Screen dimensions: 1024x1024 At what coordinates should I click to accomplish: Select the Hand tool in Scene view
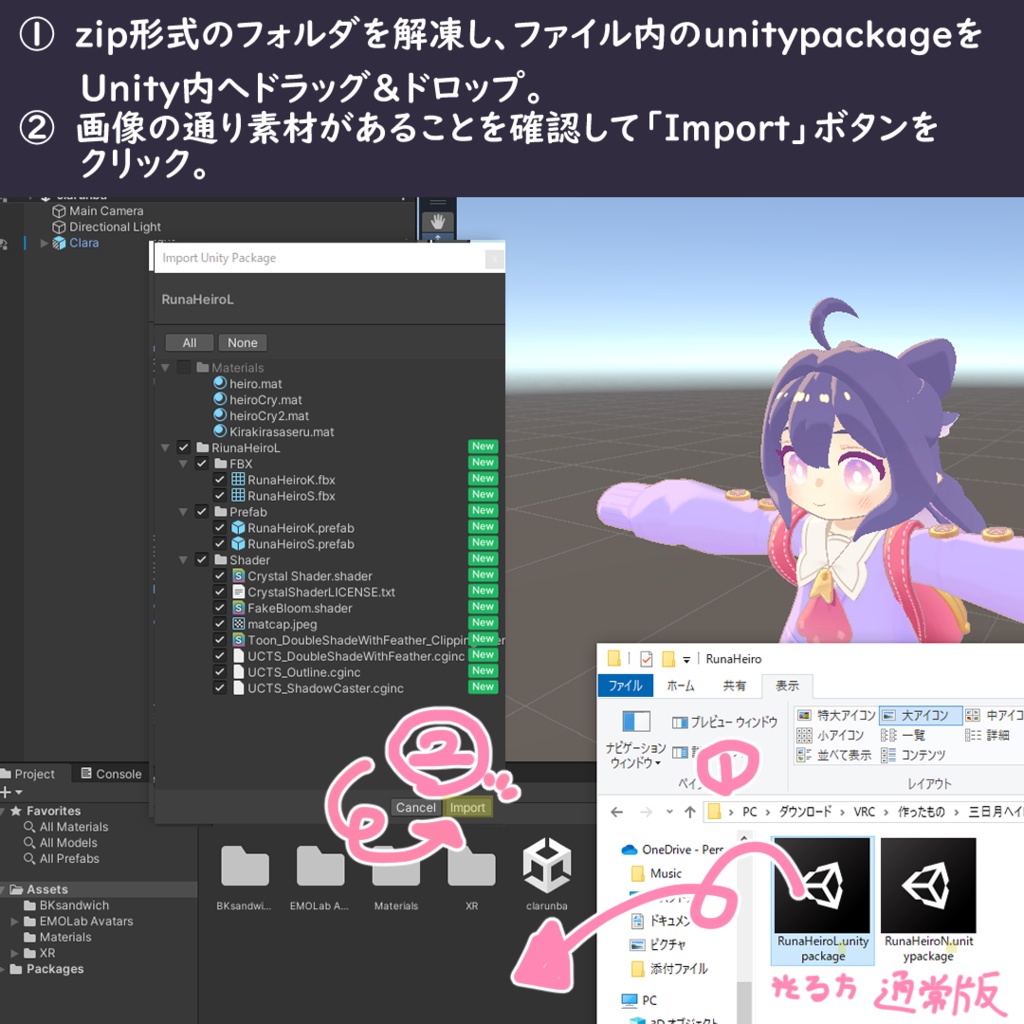coord(438,222)
